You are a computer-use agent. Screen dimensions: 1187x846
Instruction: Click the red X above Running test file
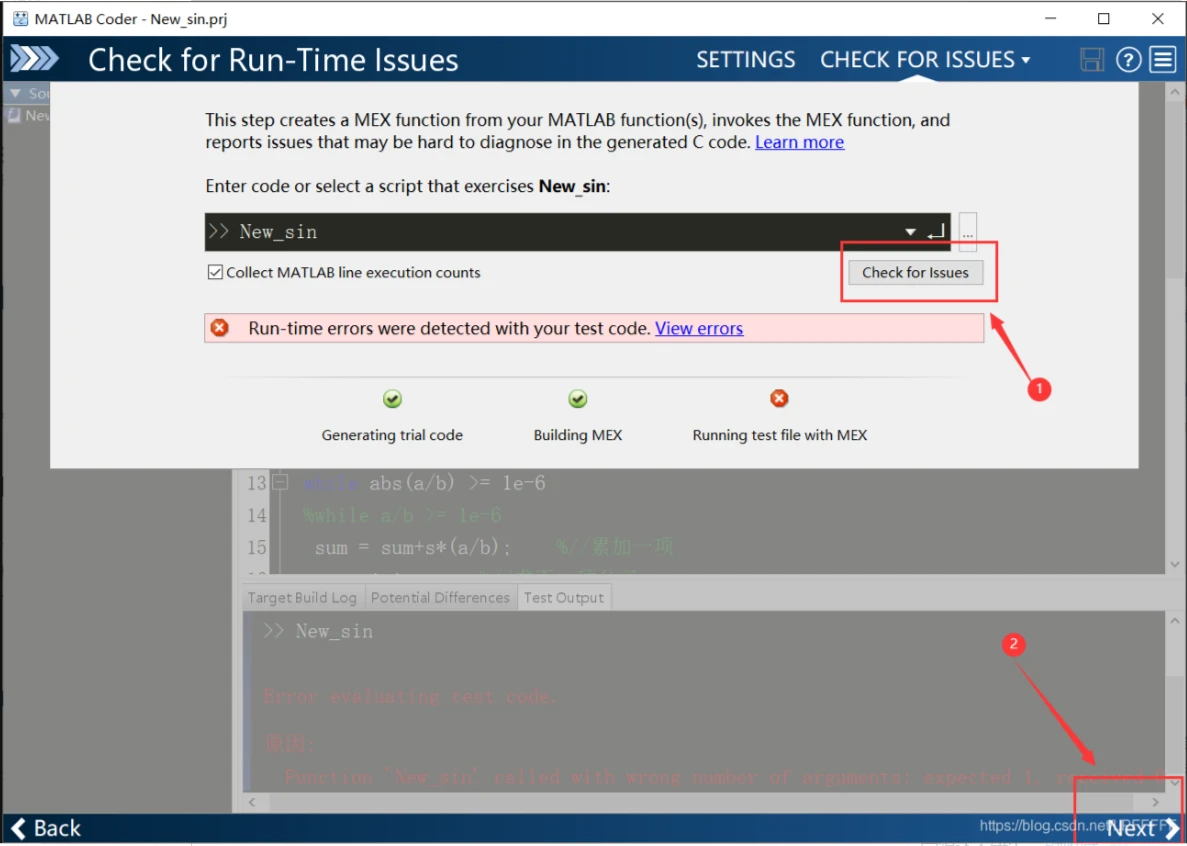click(779, 398)
